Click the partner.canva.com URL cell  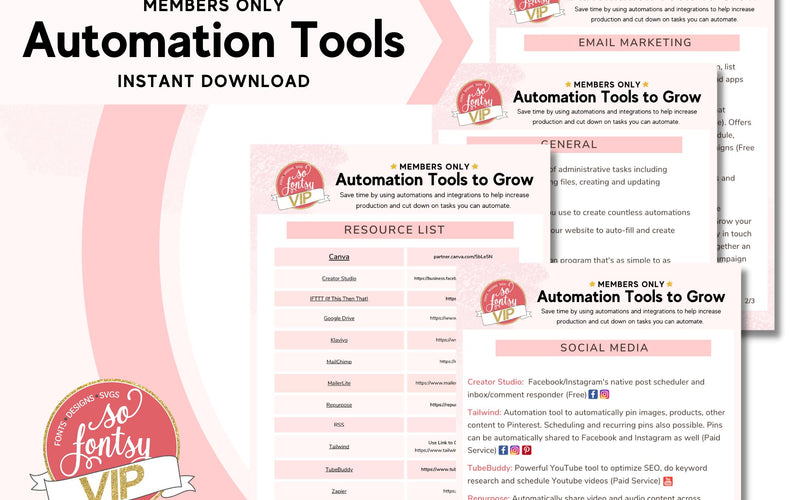tap(462, 257)
